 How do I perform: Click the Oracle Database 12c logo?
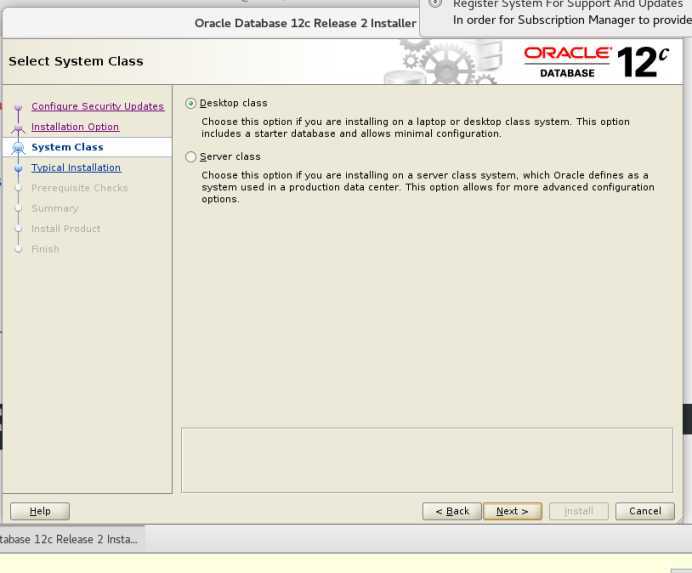click(596, 62)
